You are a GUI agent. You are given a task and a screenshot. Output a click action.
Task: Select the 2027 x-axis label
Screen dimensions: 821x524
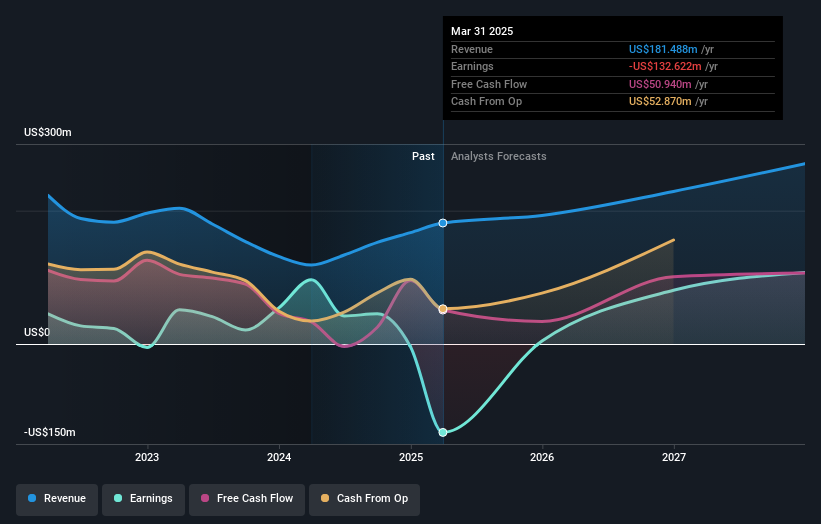coord(674,457)
